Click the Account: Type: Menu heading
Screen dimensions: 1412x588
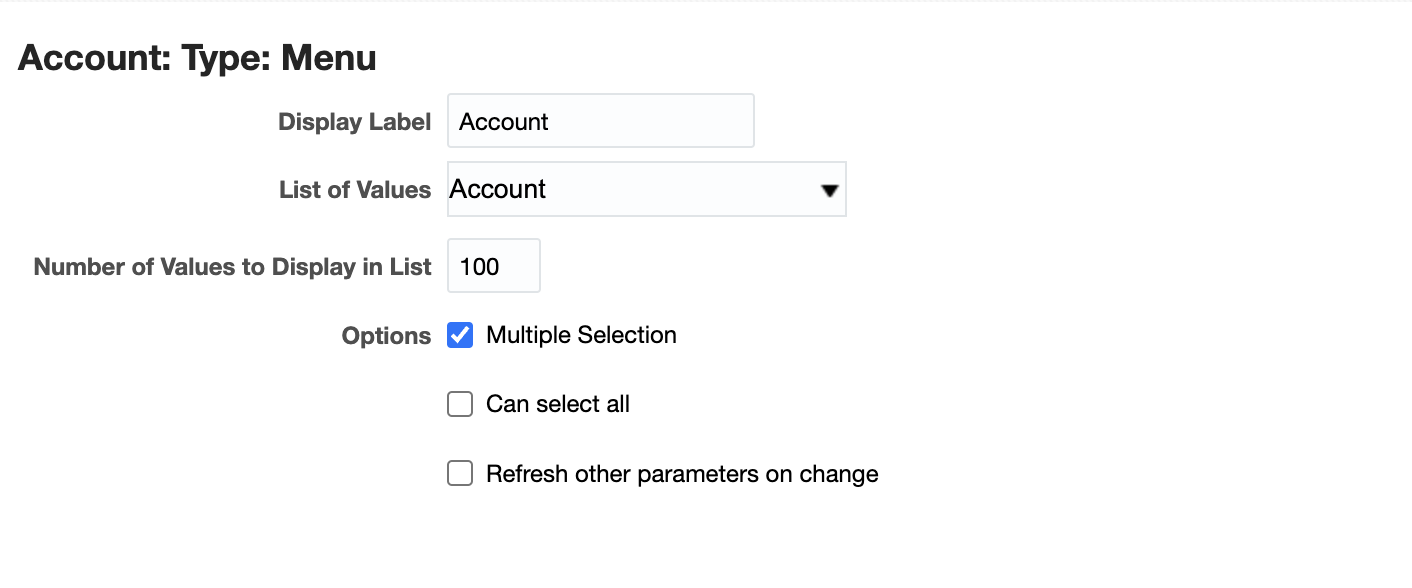196,57
